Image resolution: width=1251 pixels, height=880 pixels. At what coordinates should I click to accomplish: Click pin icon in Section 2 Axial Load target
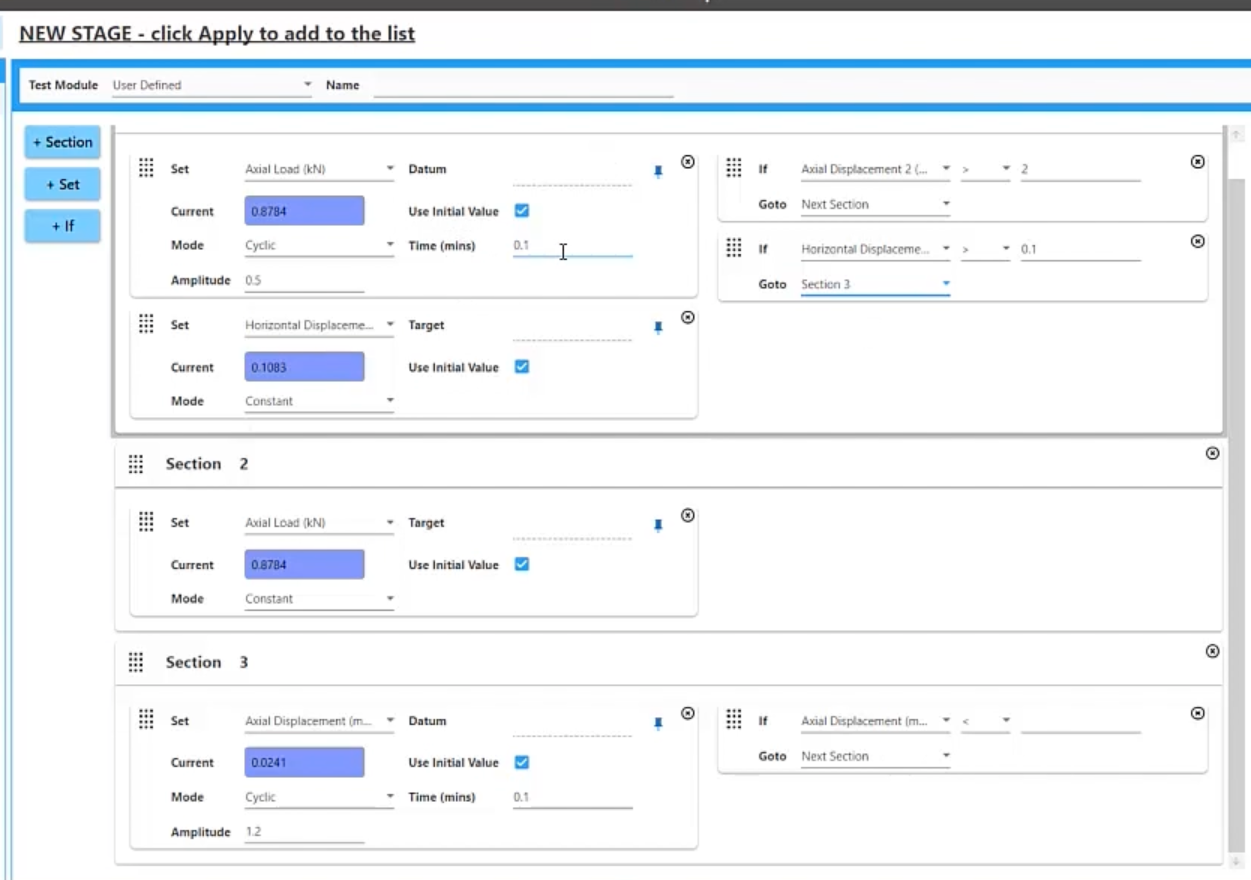pyautogui.click(x=658, y=524)
